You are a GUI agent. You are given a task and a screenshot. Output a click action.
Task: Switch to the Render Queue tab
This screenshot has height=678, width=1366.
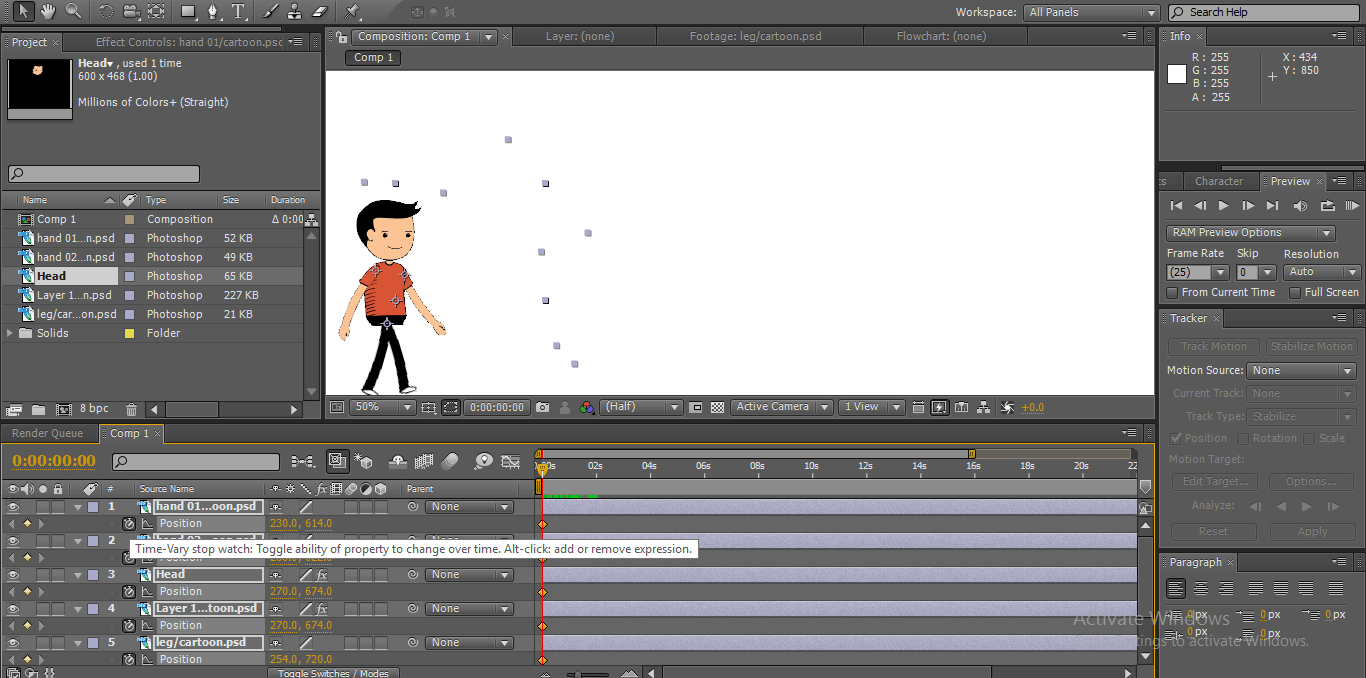click(47, 433)
